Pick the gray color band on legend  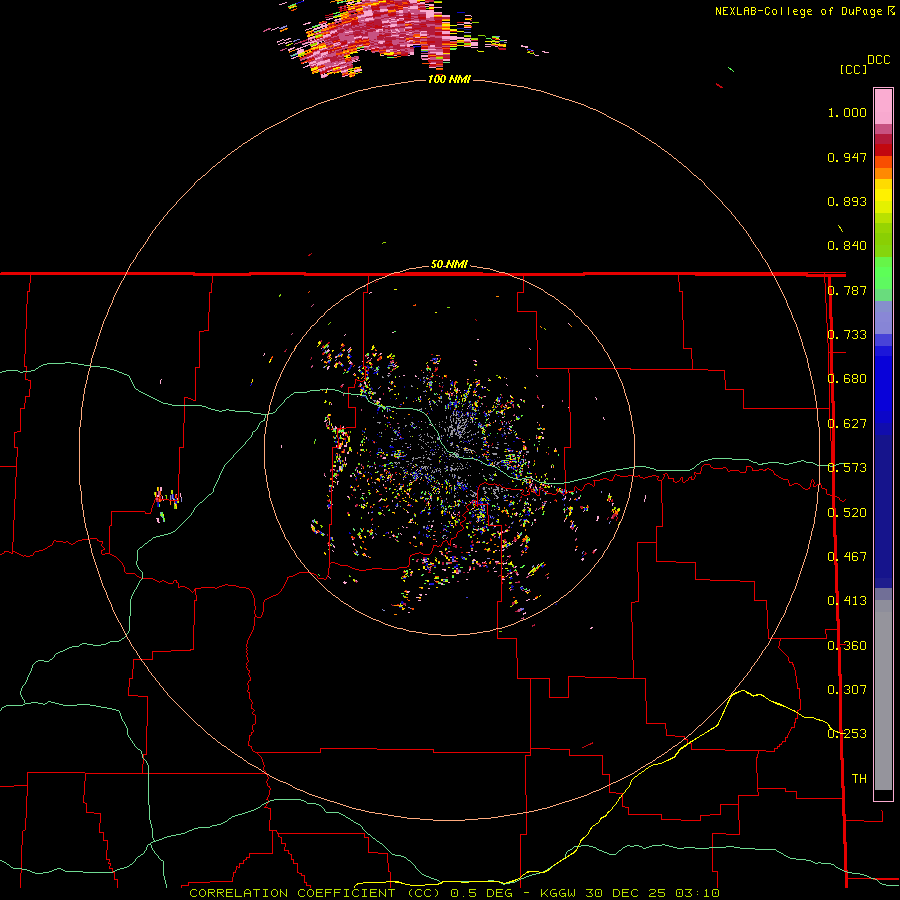[x=883, y=695]
